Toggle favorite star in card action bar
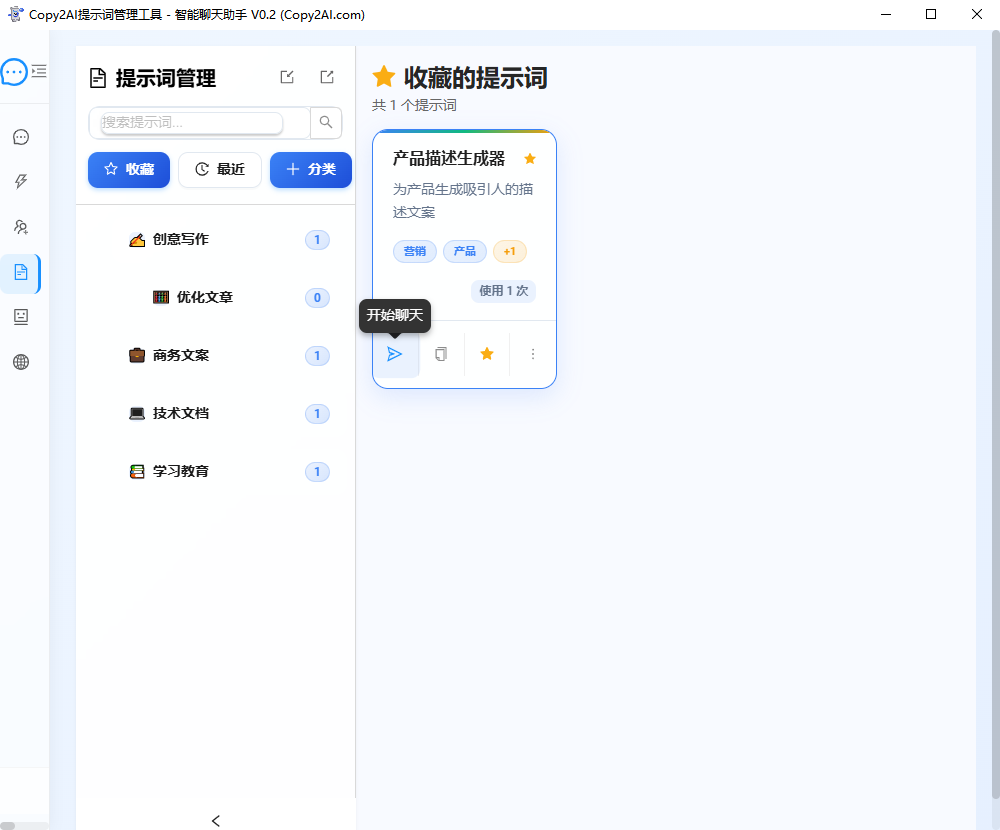Image resolution: width=1000 pixels, height=830 pixels. pyautogui.click(x=487, y=354)
